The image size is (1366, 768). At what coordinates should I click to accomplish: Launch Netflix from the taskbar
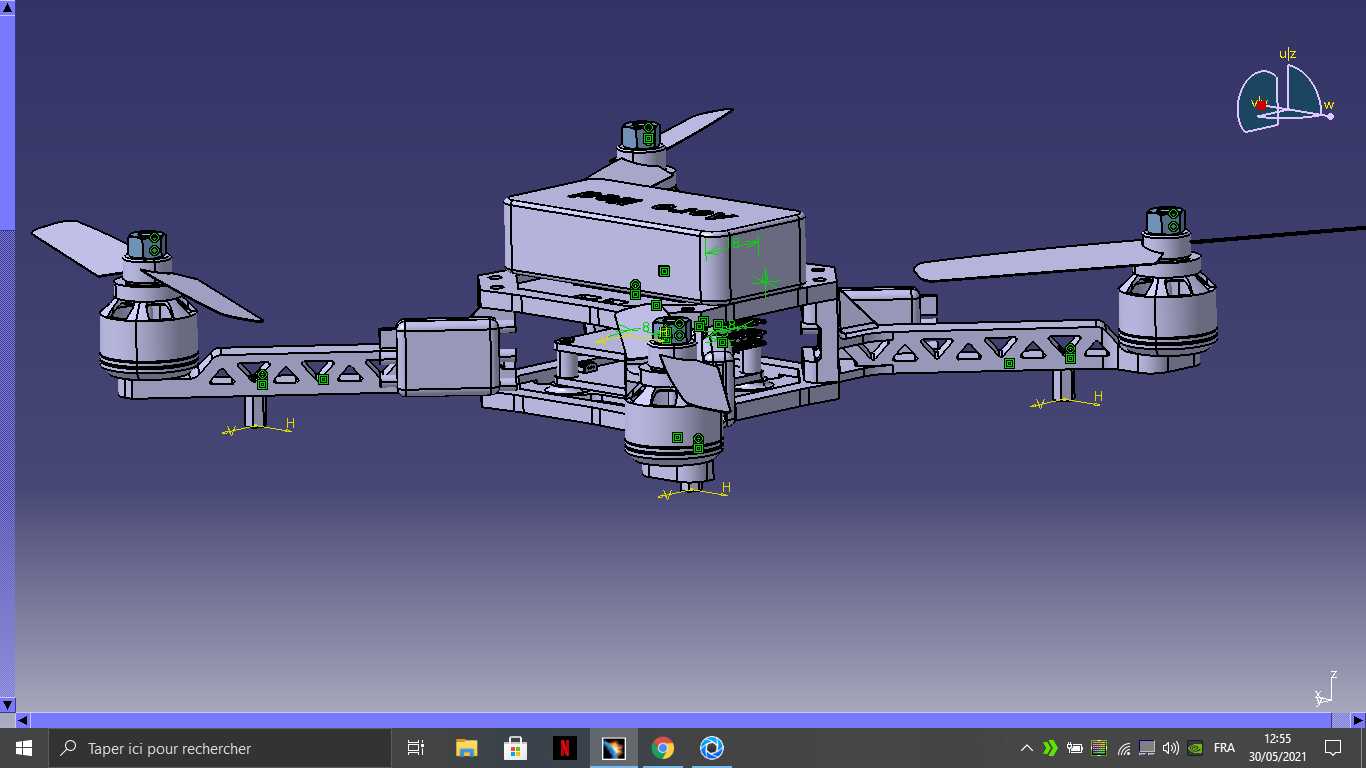click(565, 748)
